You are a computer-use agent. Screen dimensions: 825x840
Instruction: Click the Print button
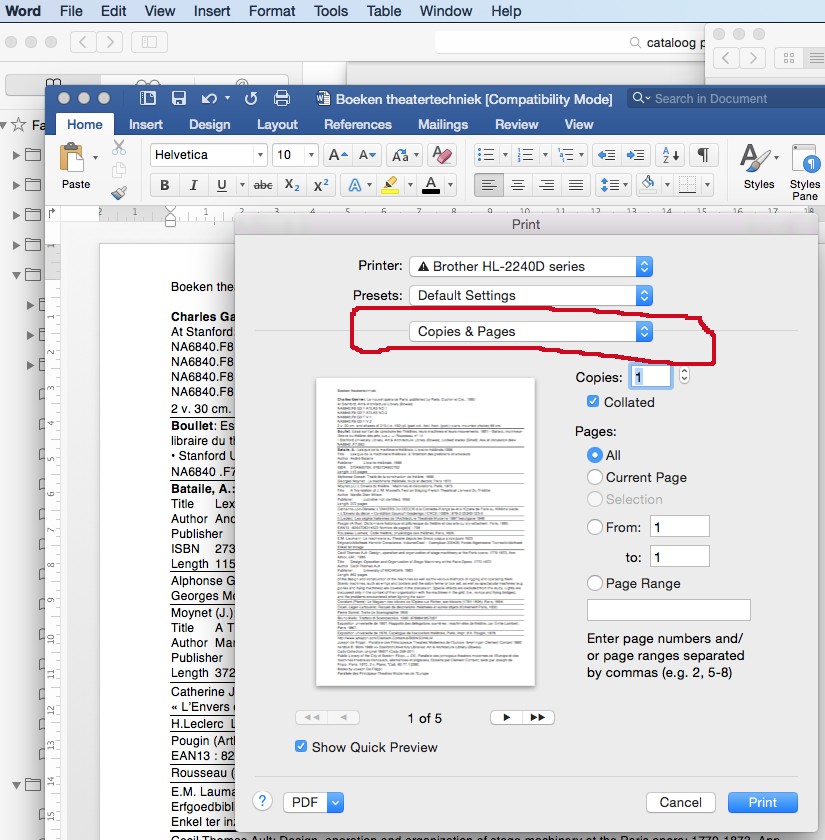click(762, 802)
